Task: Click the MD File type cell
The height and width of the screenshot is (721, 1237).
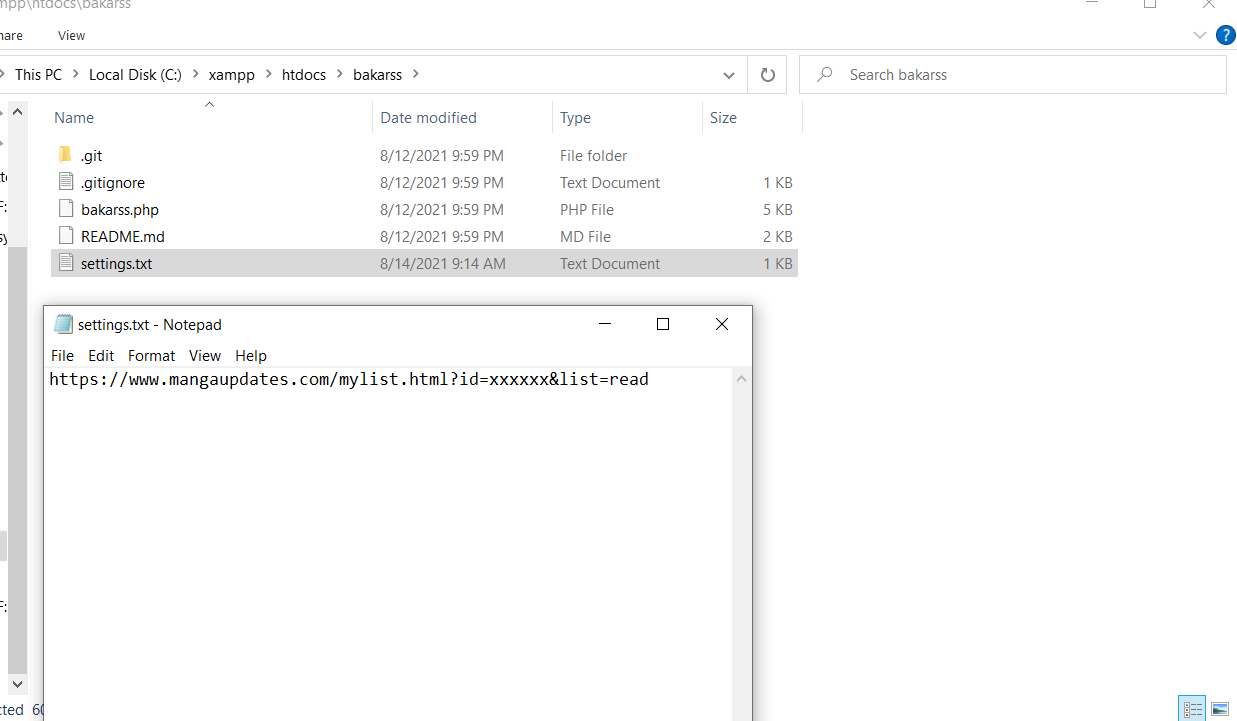Action: [x=585, y=237]
